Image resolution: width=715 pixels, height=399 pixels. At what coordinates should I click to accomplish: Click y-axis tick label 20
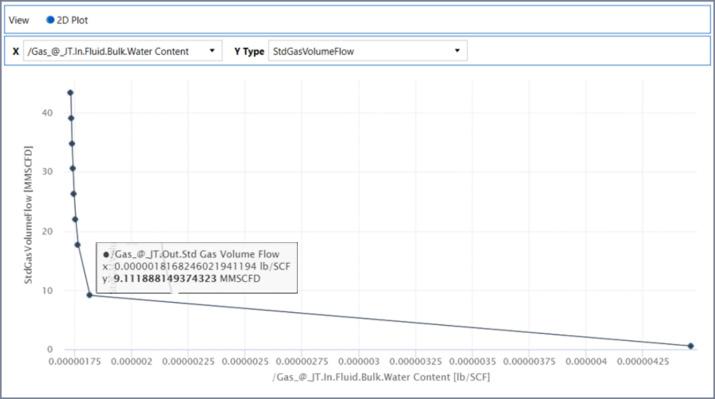pyautogui.click(x=47, y=231)
